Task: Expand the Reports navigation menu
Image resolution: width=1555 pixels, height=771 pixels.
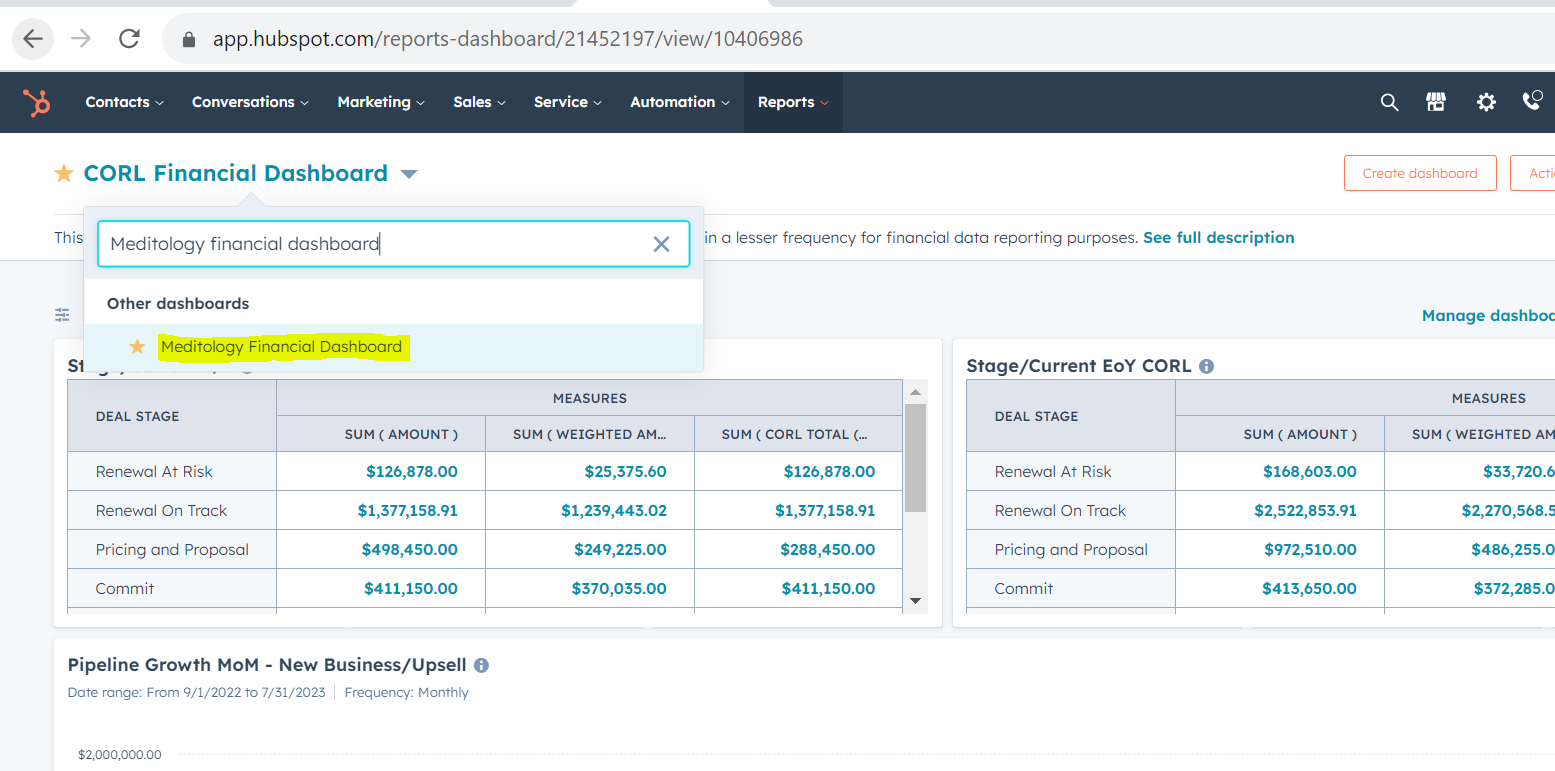Action: 792,102
